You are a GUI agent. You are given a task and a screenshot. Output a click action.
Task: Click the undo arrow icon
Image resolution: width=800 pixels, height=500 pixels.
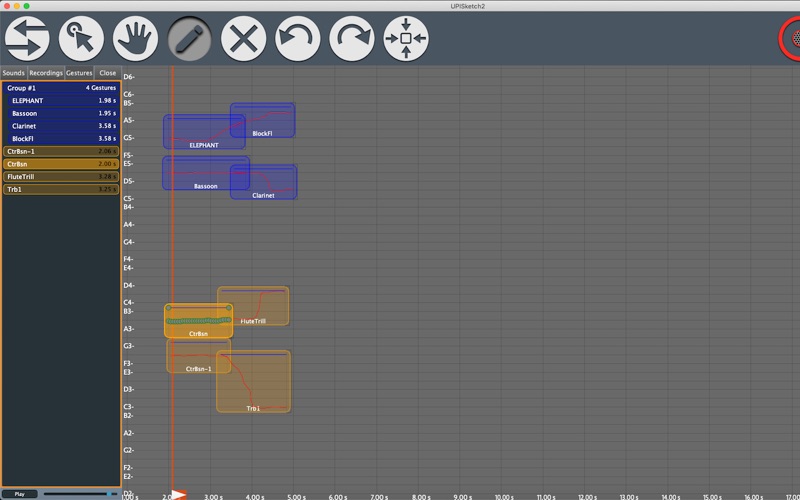pos(297,38)
